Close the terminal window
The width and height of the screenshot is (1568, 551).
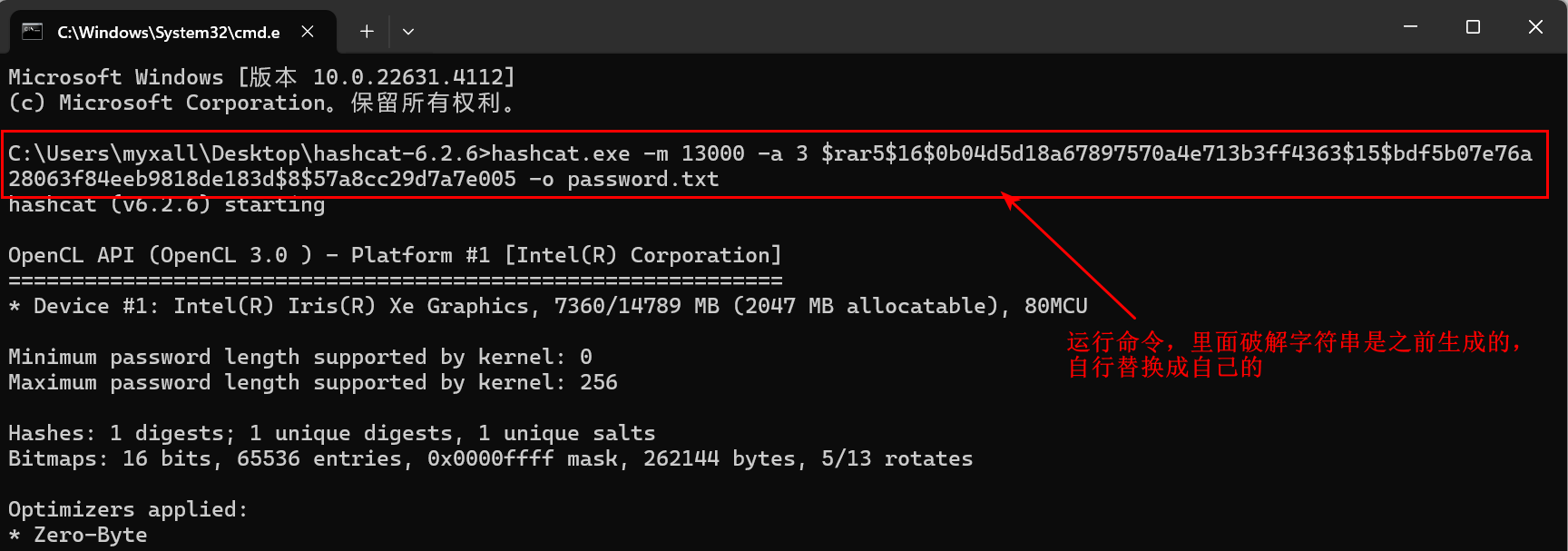pyautogui.click(x=1535, y=27)
